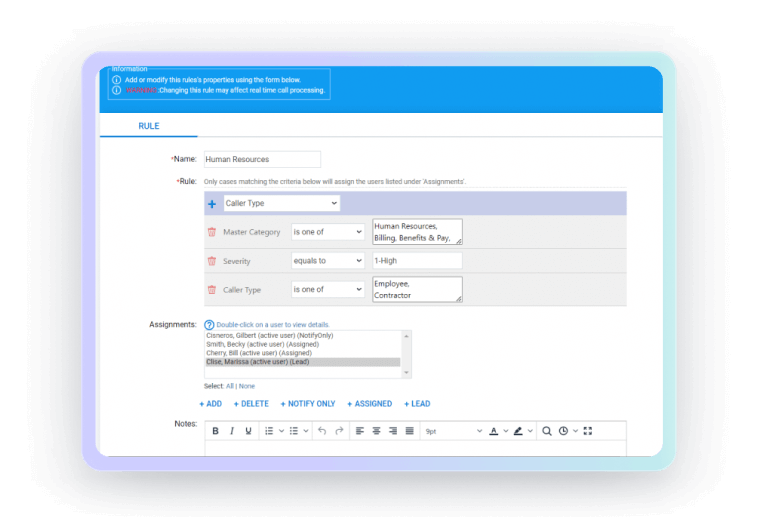Expand the Severity 'equals to' operator dropdown
This screenshot has height=523, width=757.
point(328,261)
